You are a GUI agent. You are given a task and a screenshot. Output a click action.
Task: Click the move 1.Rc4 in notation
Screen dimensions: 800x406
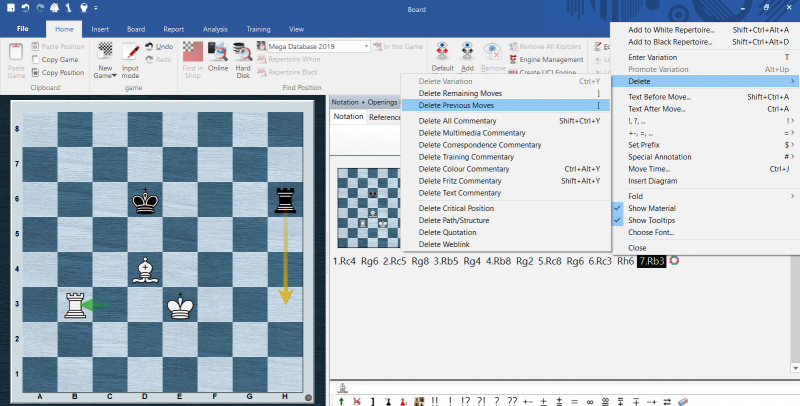344,261
